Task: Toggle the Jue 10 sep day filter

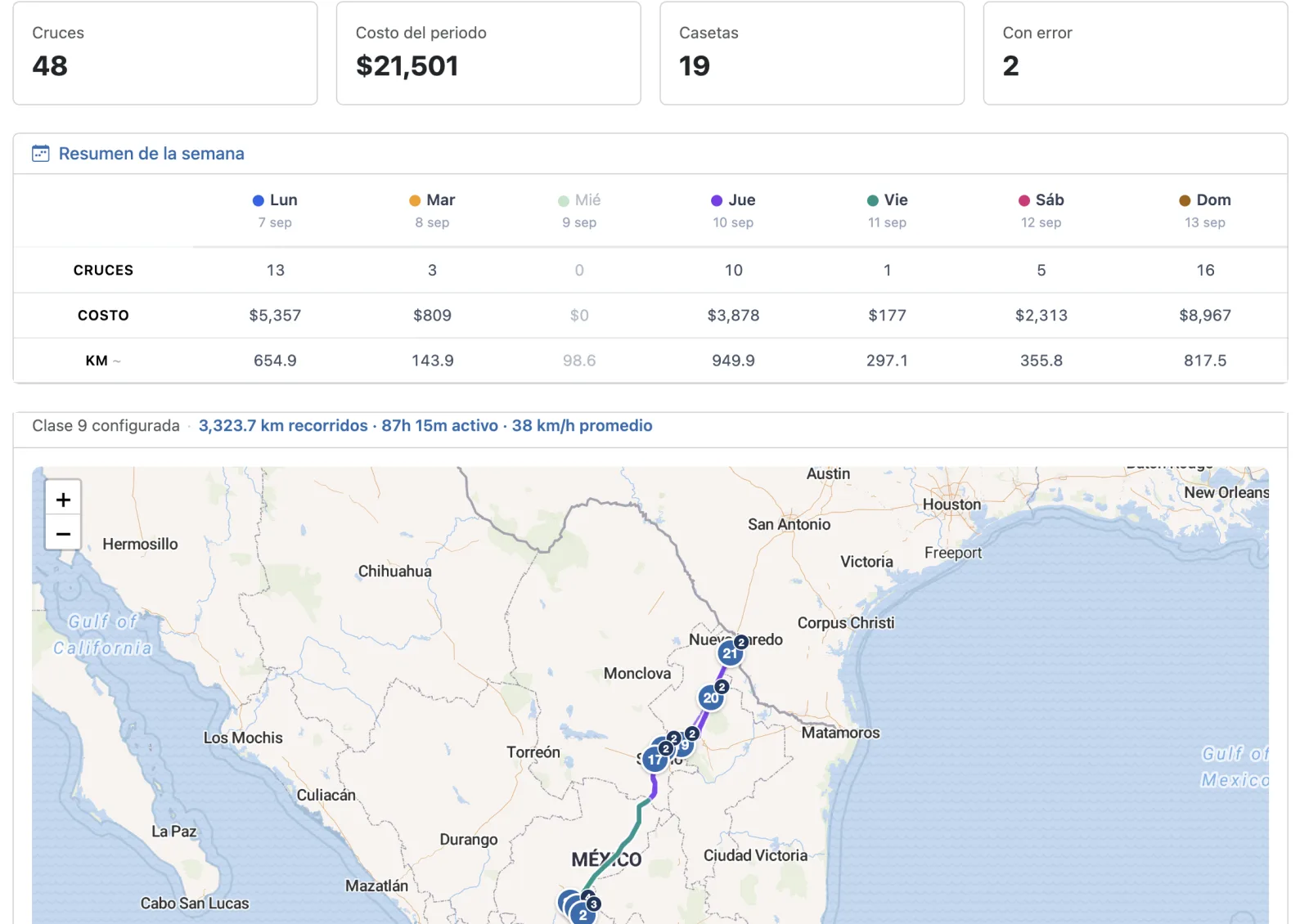Action: [x=733, y=210]
